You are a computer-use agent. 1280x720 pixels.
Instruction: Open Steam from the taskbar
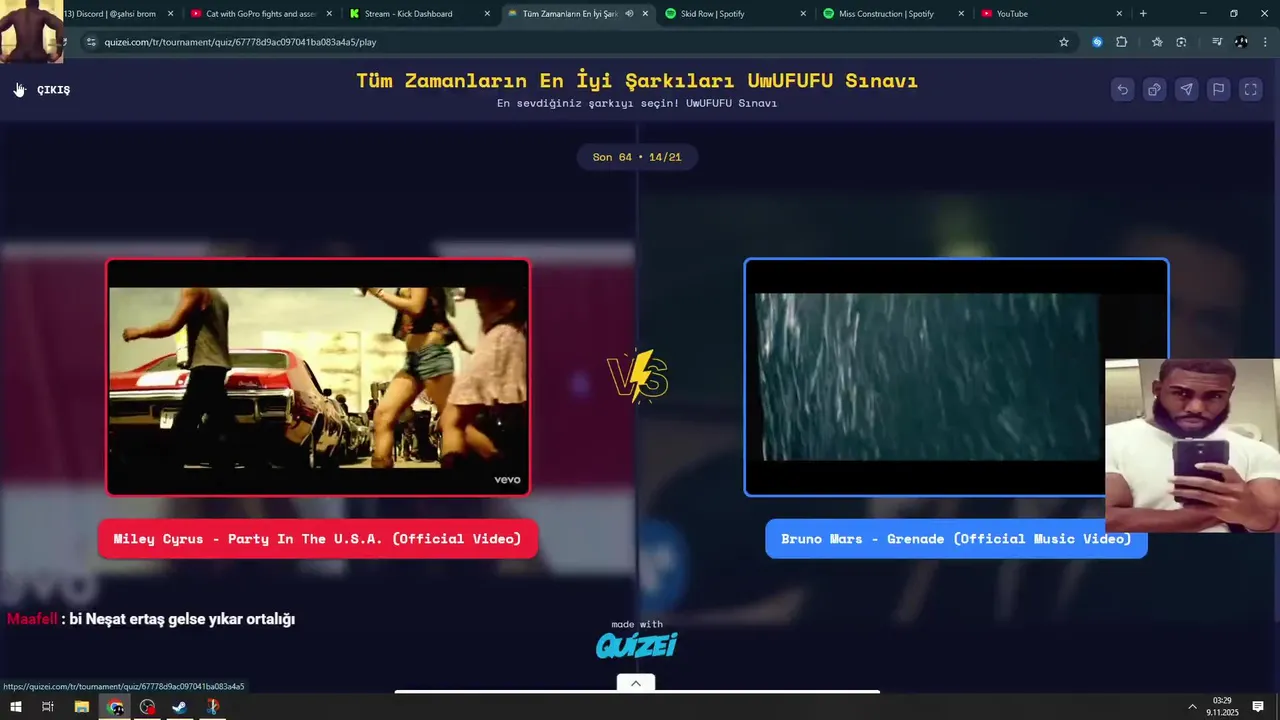tap(180, 707)
